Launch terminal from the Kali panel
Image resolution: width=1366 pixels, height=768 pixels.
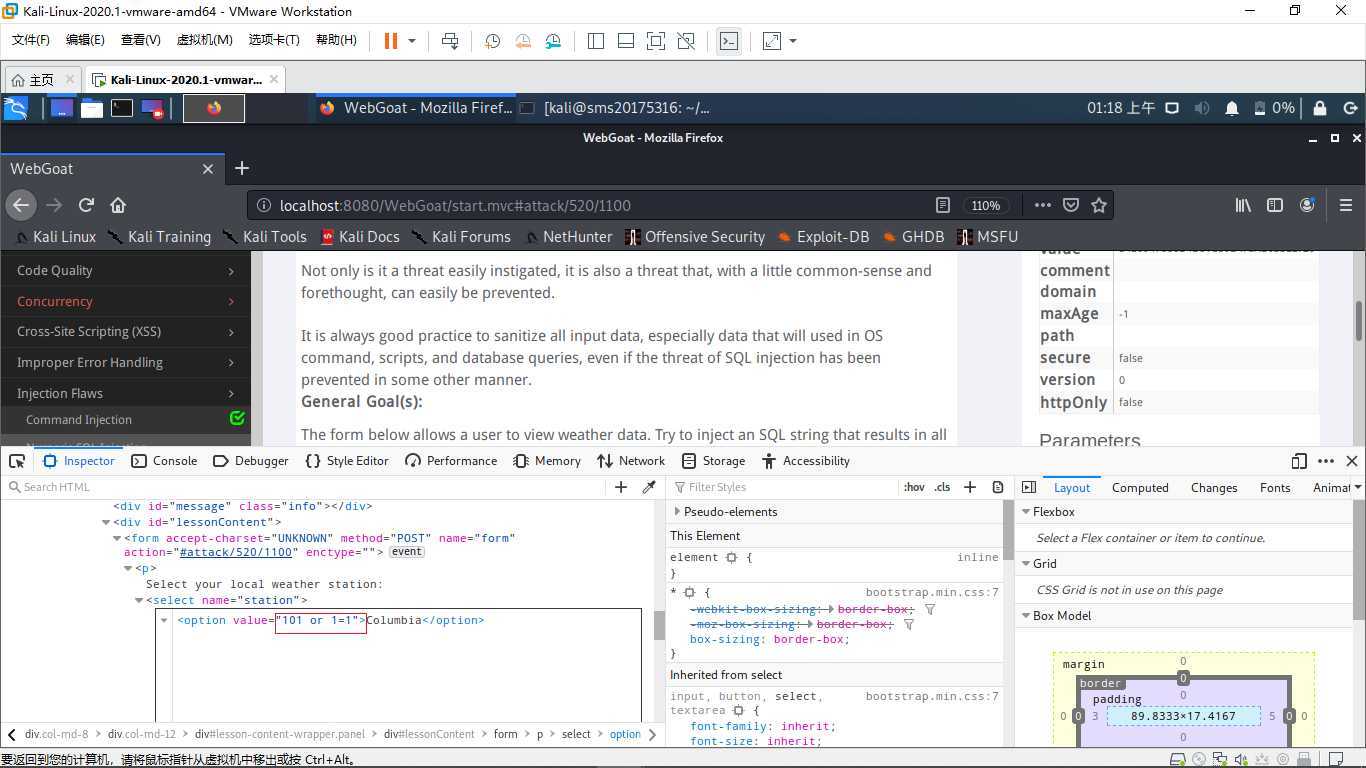122,108
